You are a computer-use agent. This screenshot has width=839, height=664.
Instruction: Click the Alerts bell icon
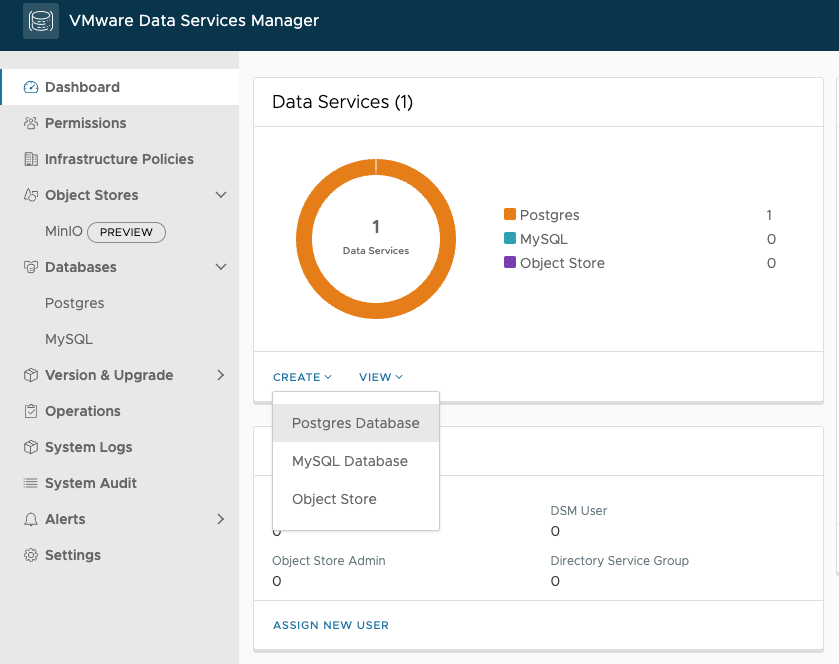point(31,519)
